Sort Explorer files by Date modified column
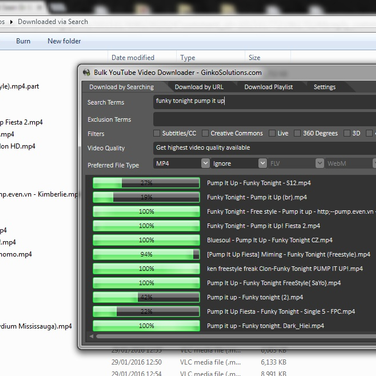Image resolution: width=376 pixels, height=376 pixels. click(133, 58)
